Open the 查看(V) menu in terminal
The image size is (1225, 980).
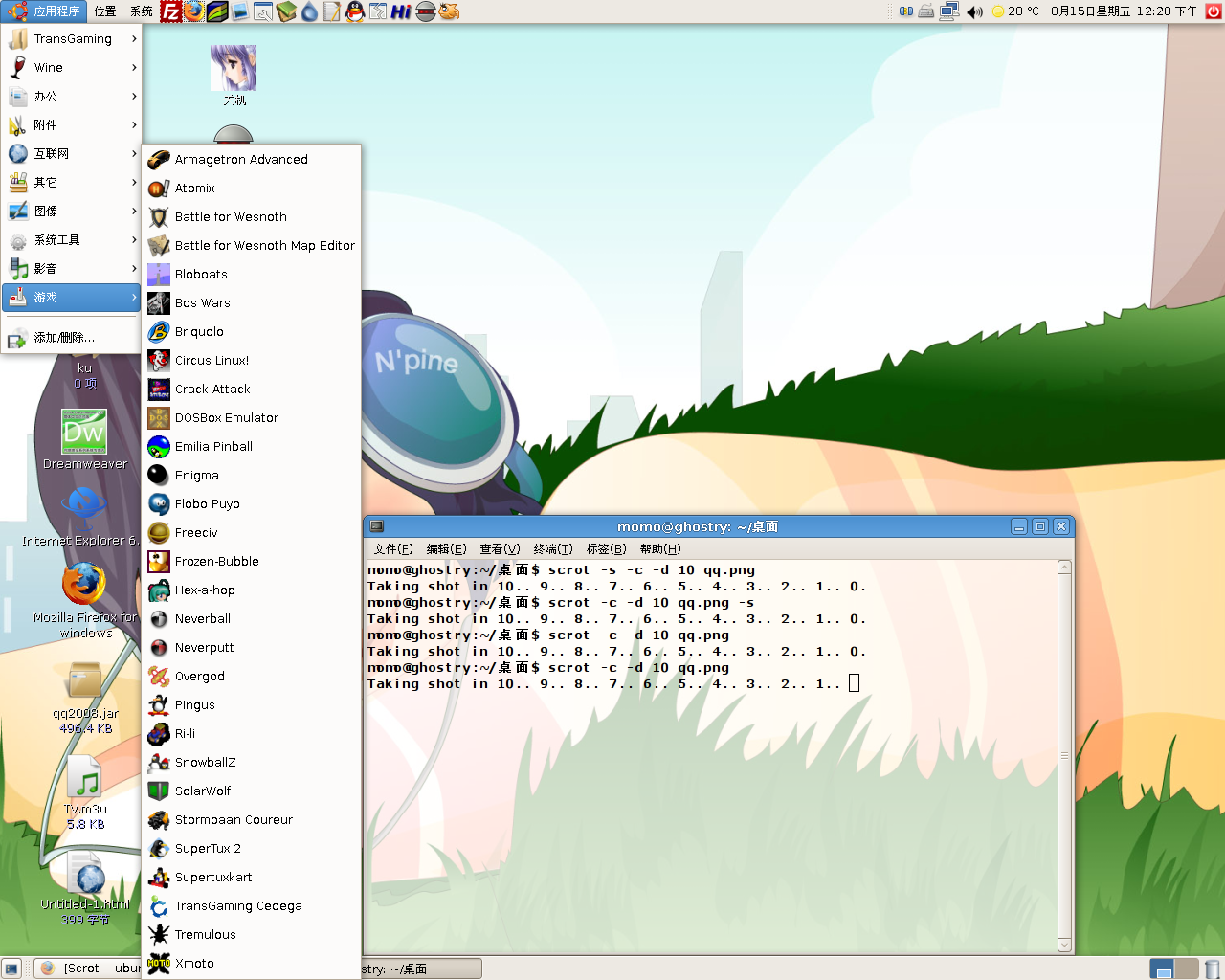coord(500,549)
